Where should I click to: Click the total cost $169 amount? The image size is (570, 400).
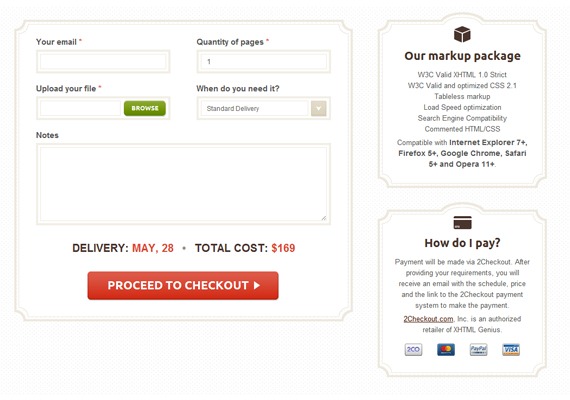click(x=283, y=248)
